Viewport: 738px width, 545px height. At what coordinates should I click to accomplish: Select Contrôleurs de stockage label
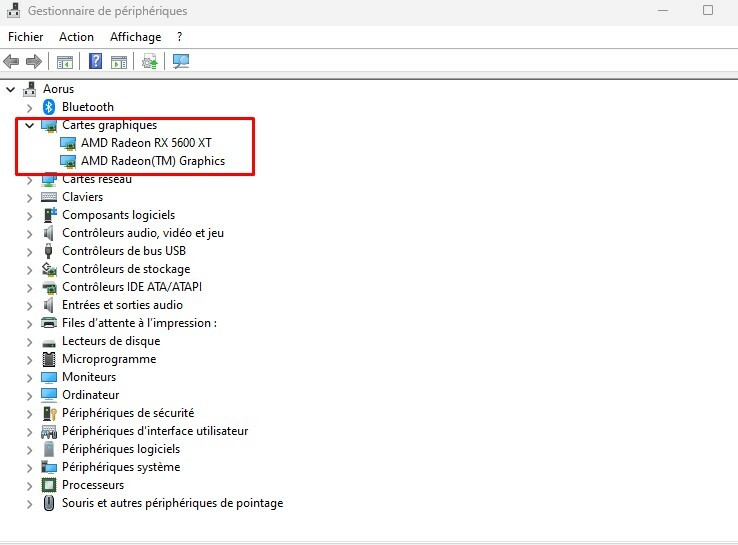(x=126, y=269)
